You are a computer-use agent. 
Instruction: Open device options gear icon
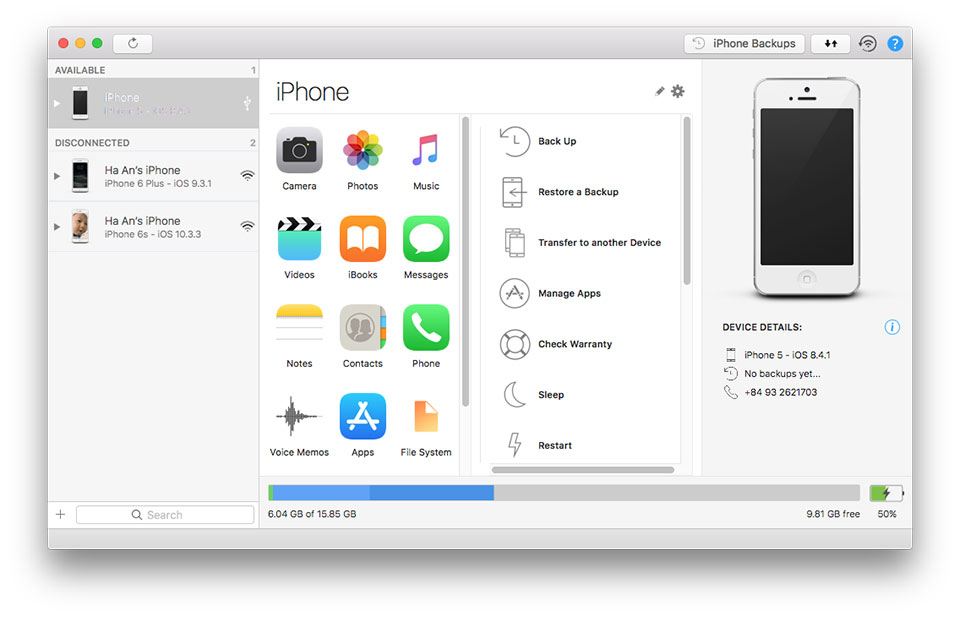678,91
